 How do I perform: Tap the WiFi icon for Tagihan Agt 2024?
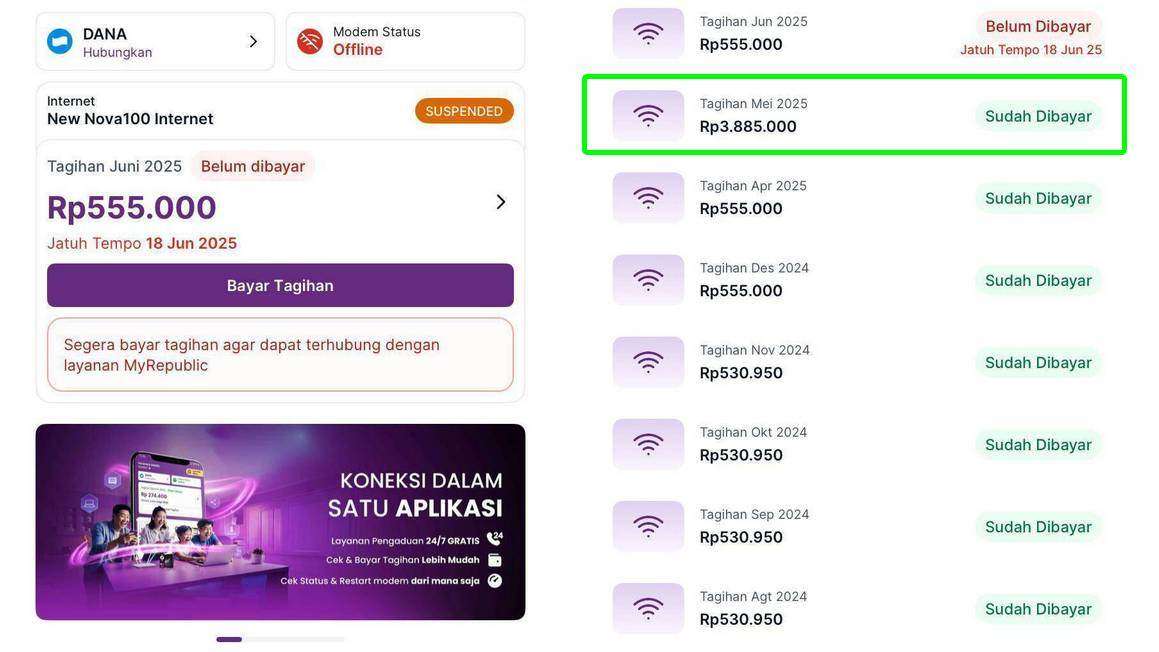pos(648,607)
